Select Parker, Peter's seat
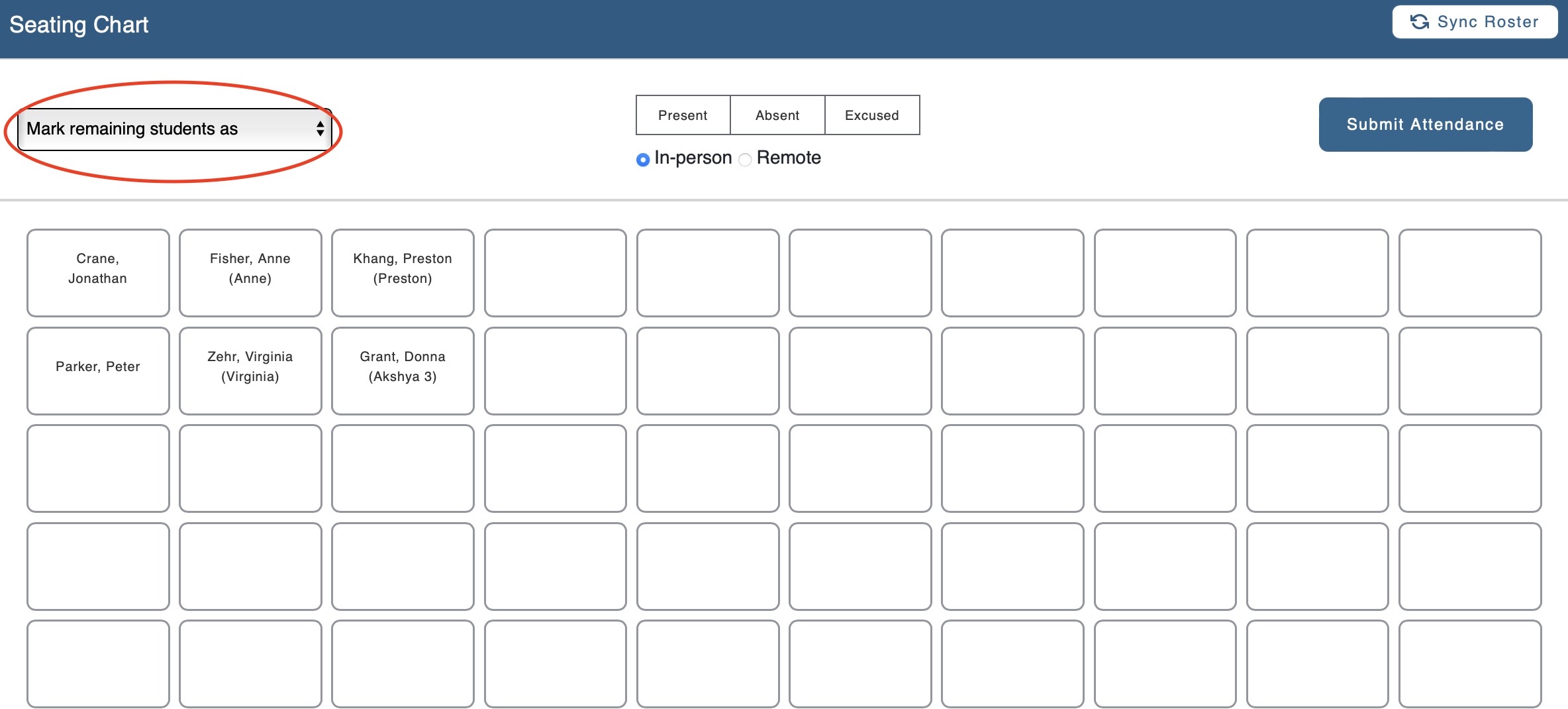The image size is (1568, 709). (x=97, y=370)
